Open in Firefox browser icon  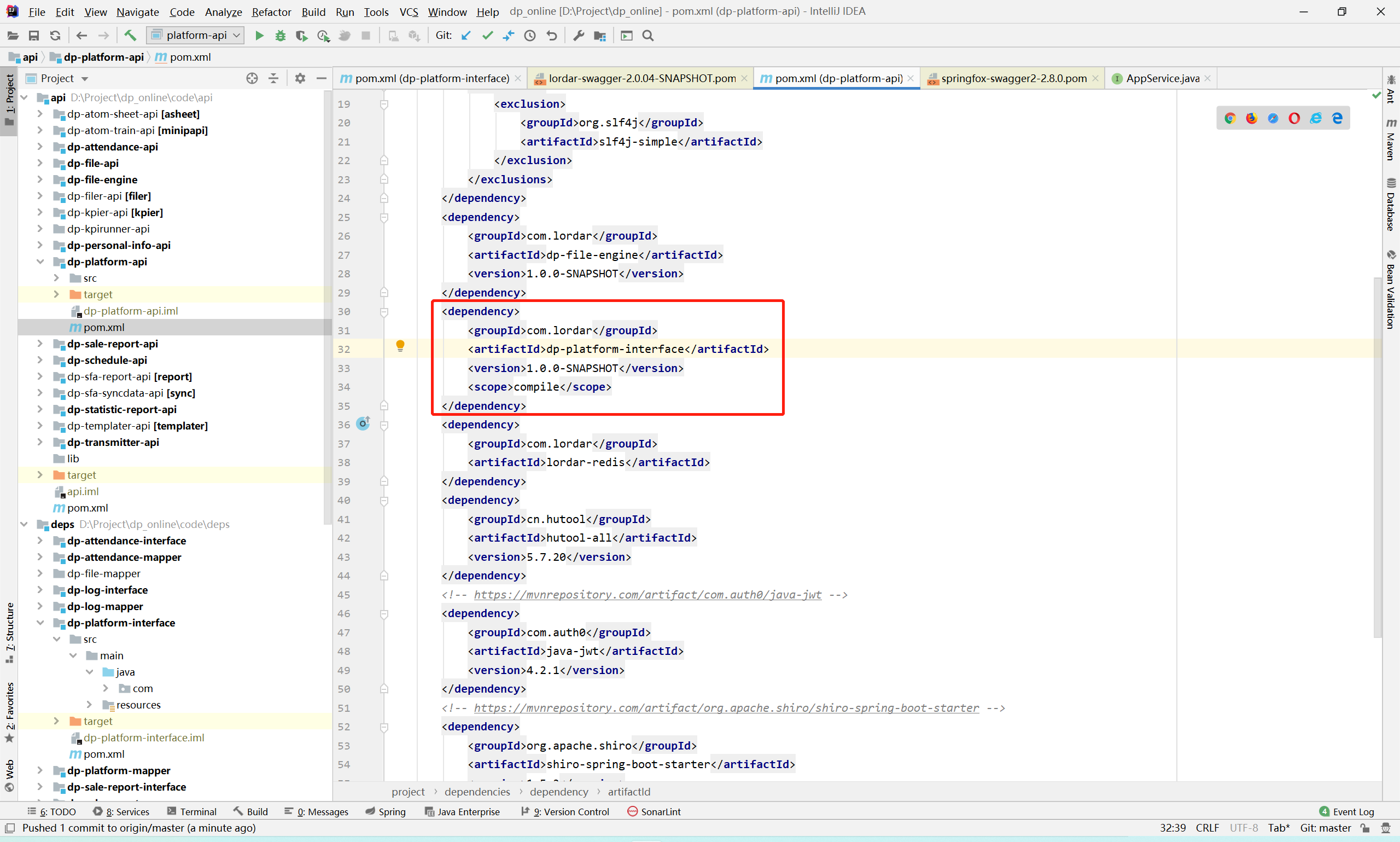[1251, 118]
